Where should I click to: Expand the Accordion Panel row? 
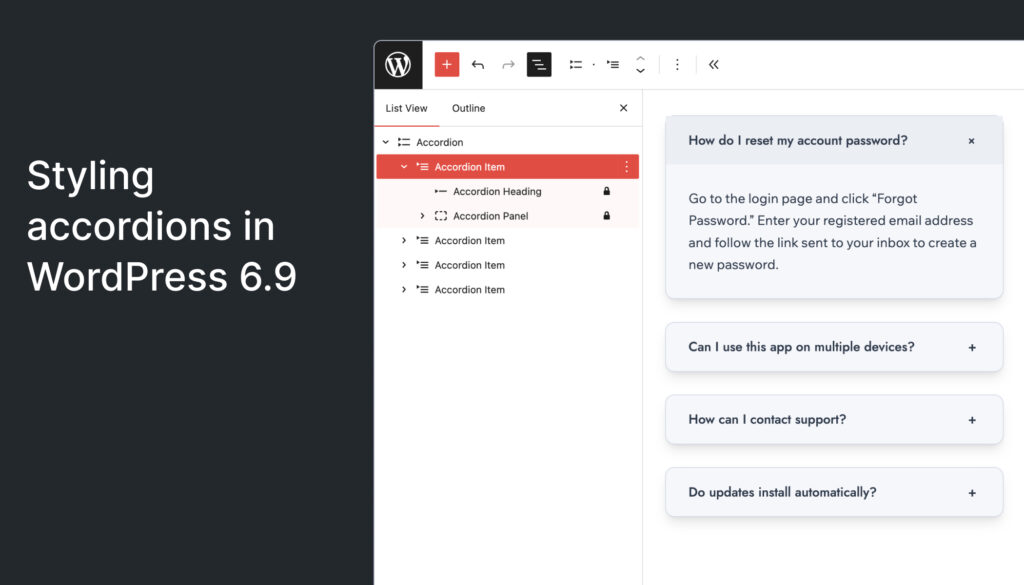pyautogui.click(x=422, y=216)
